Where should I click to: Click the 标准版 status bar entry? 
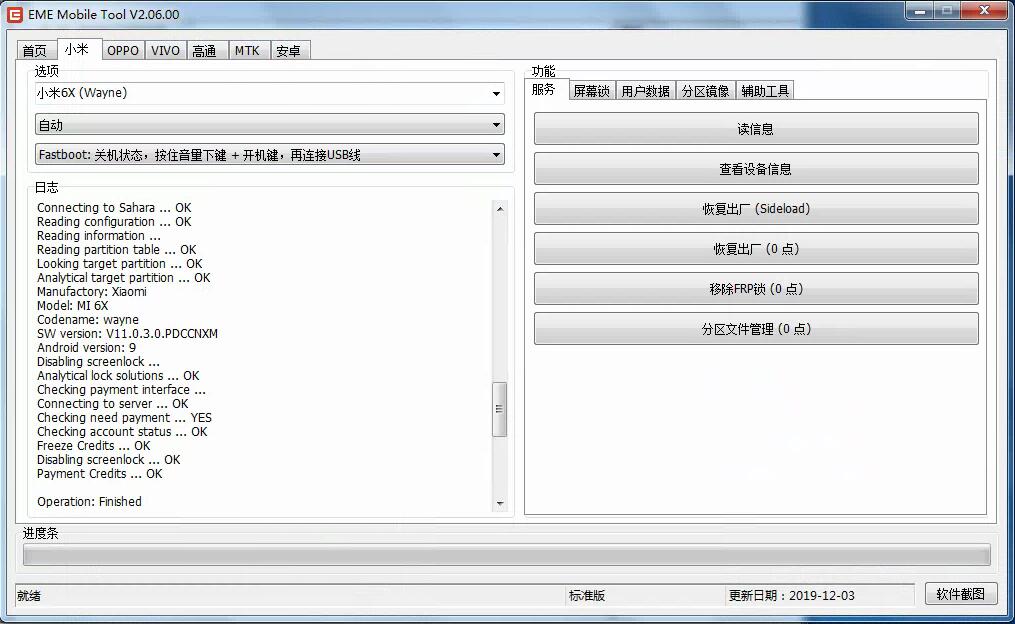coord(587,596)
